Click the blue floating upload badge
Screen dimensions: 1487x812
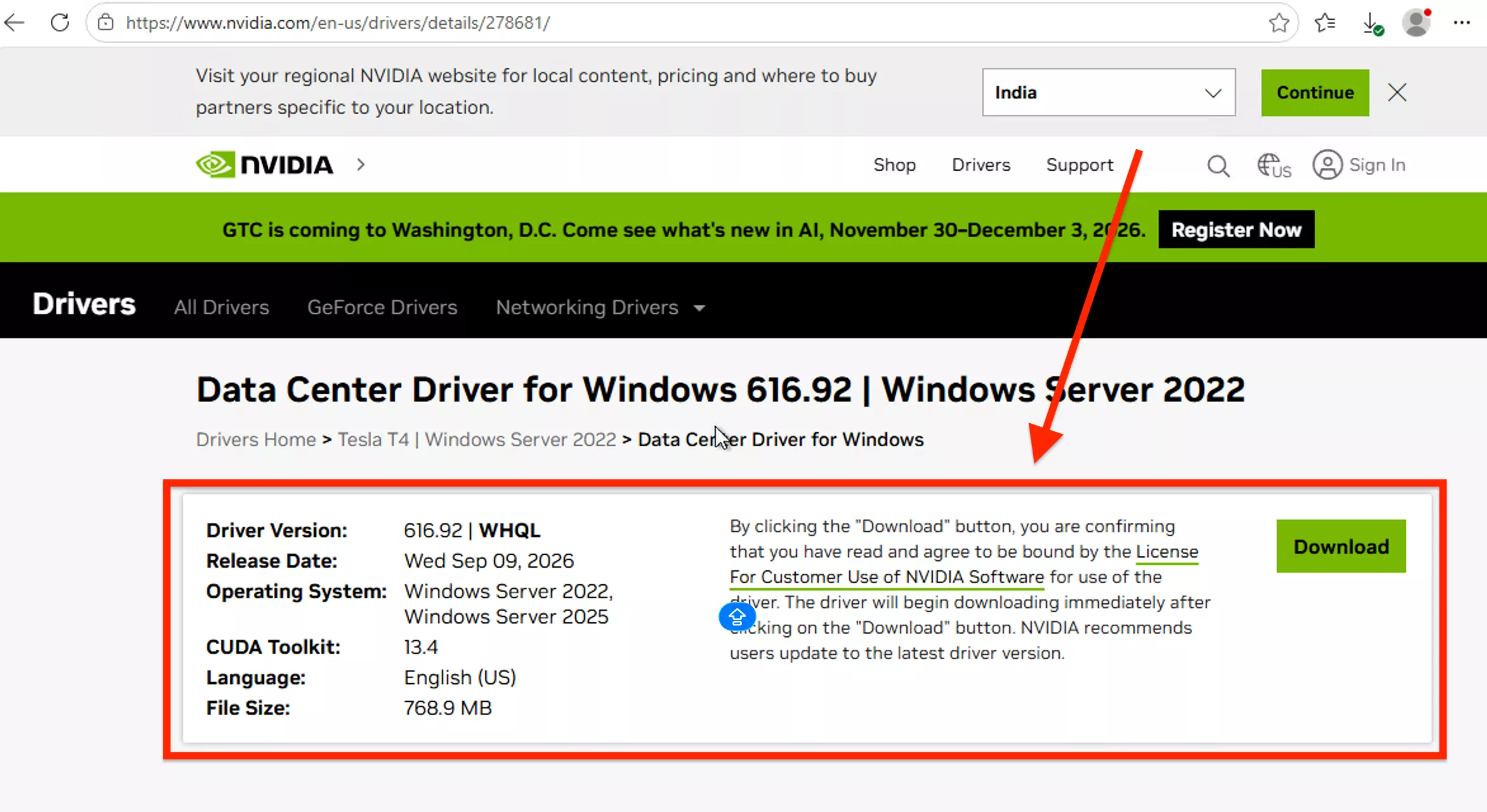click(x=737, y=617)
